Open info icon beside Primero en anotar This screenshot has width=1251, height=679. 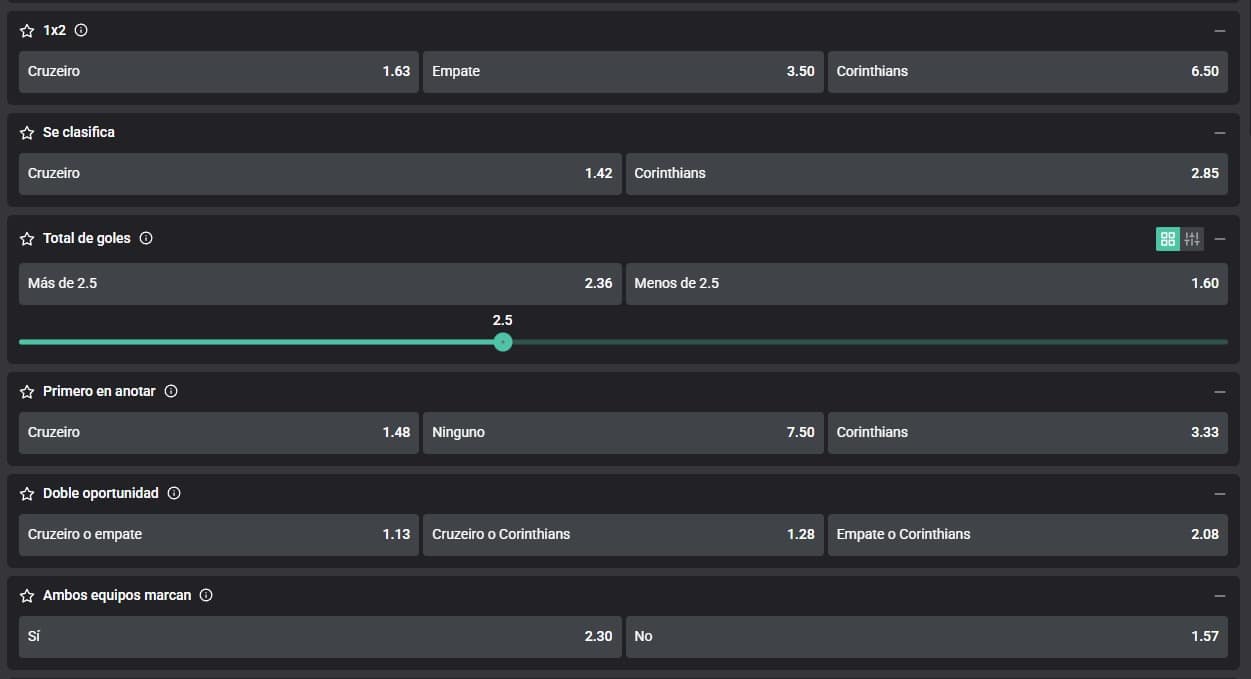(171, 391)
